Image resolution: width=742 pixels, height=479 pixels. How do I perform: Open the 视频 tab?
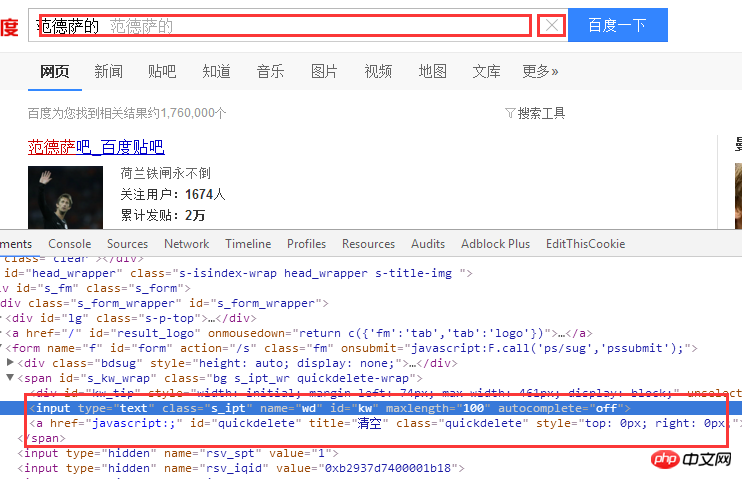coord(378,71)
